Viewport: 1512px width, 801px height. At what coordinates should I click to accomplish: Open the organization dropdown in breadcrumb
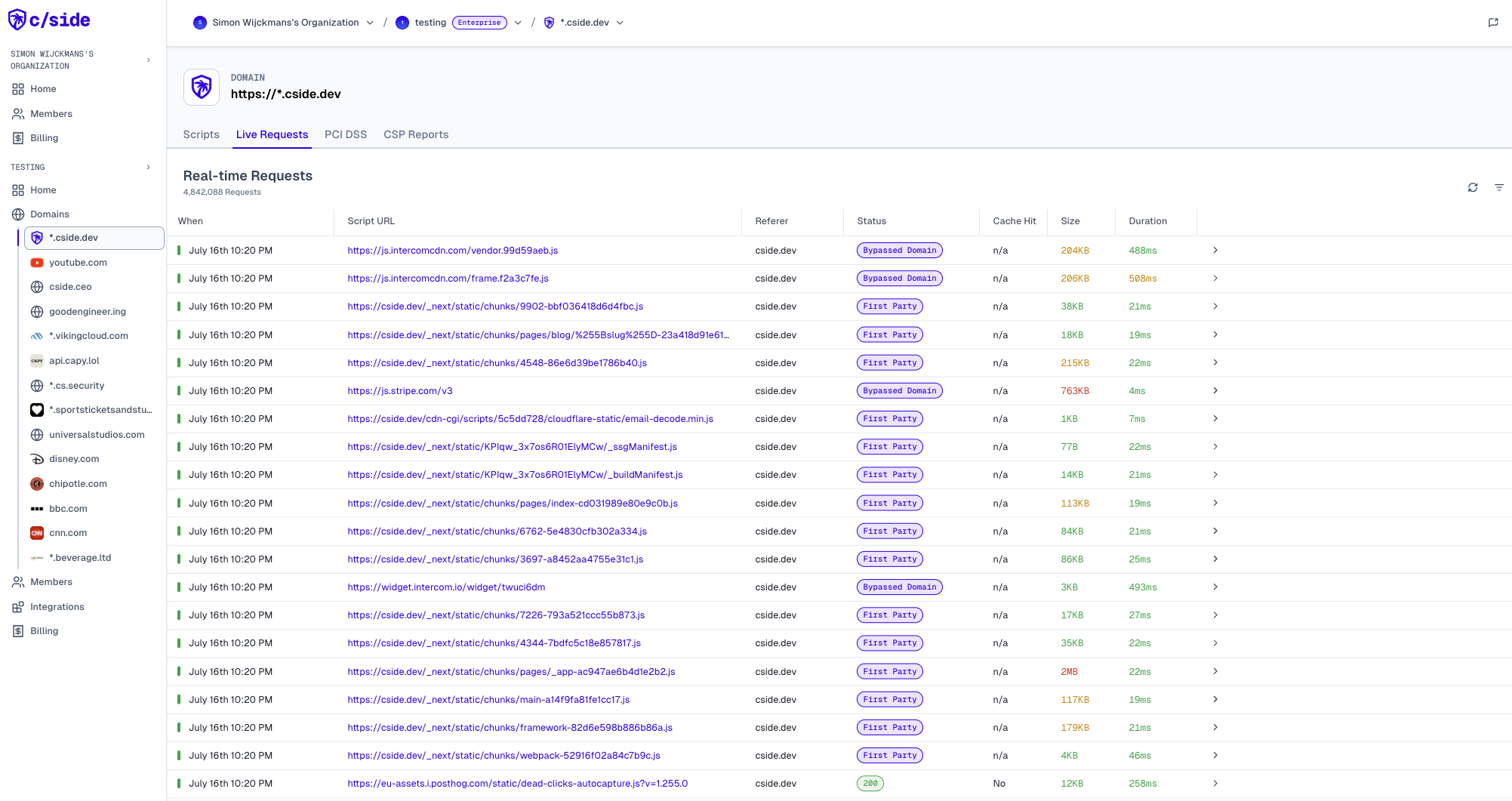(x=370, y=23)
